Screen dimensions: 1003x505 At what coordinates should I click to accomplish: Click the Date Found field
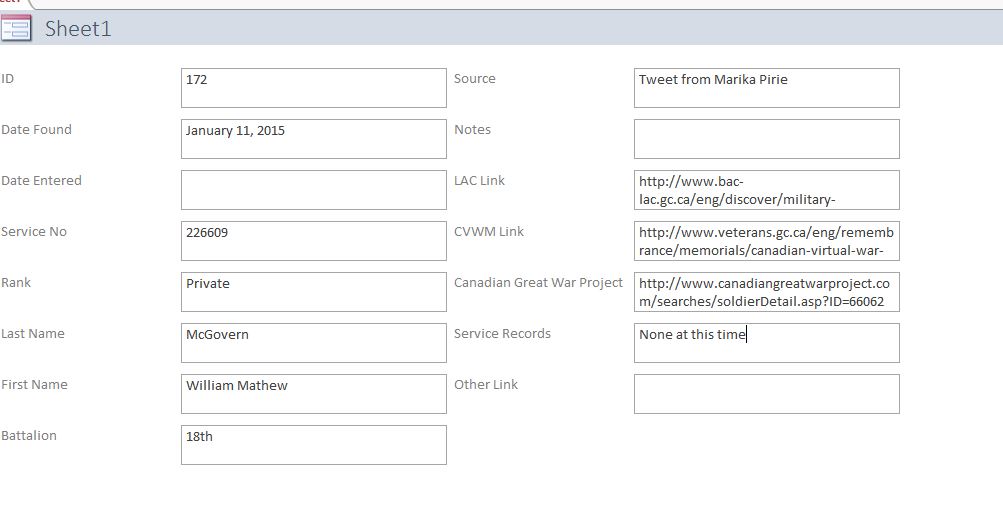pyautogui.click(x=313, y=139)
